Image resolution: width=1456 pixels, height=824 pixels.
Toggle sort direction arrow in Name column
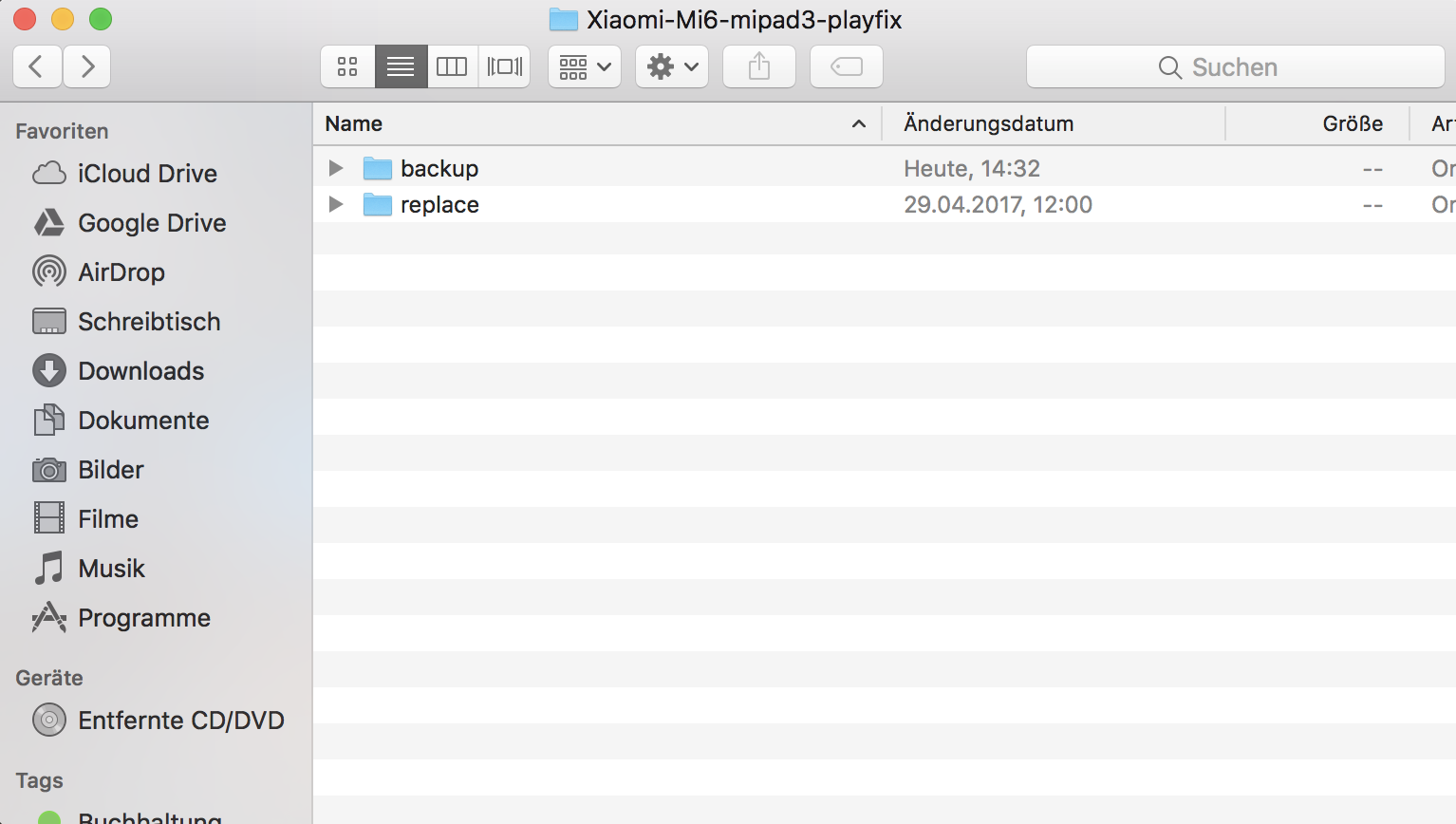859,124
